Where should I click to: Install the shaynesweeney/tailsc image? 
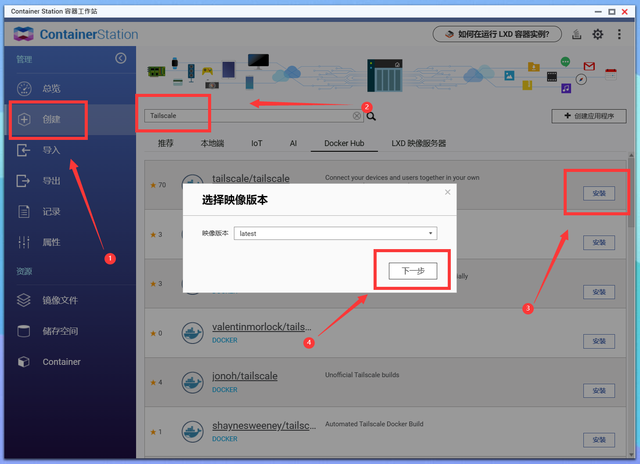click(x=599, y=440)
